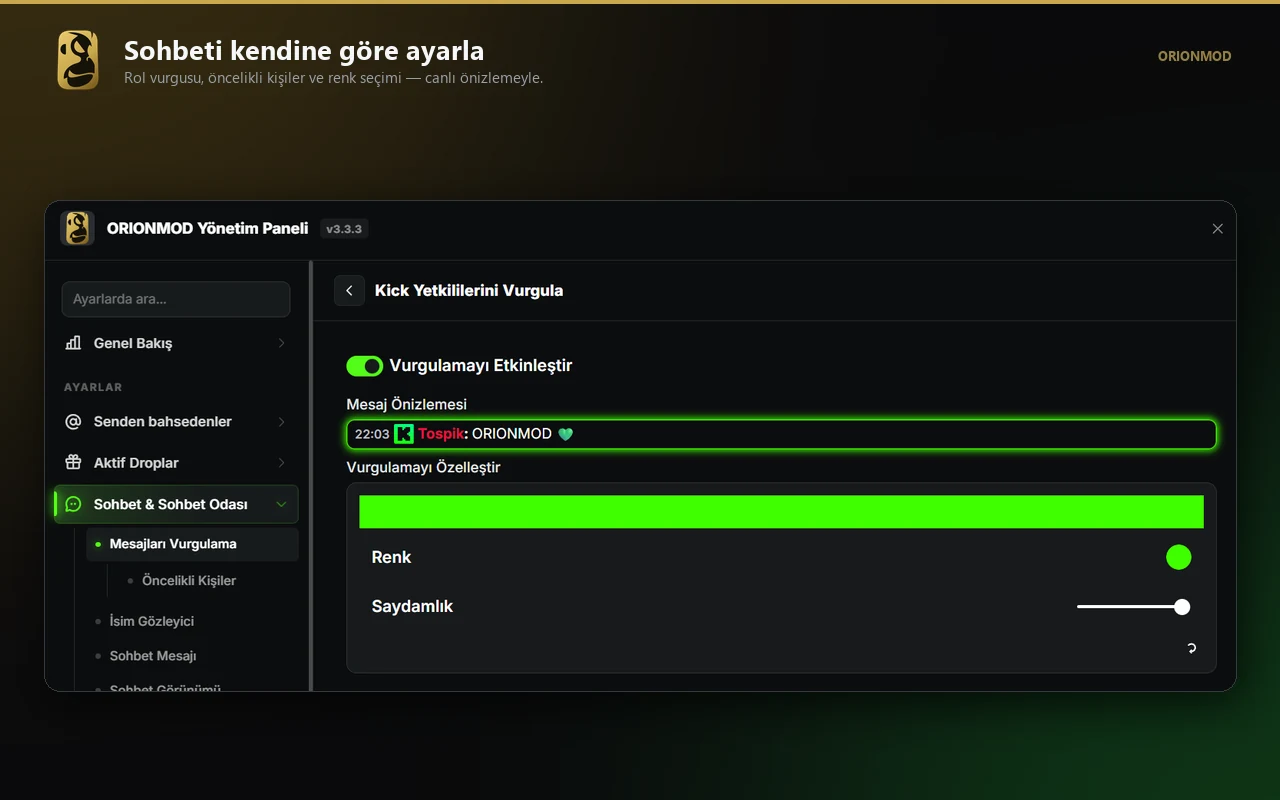Click the wide green color preview bar
The width and height of the screenshot is (1280, 800).
pyautogui.click(x=781, y=512)
